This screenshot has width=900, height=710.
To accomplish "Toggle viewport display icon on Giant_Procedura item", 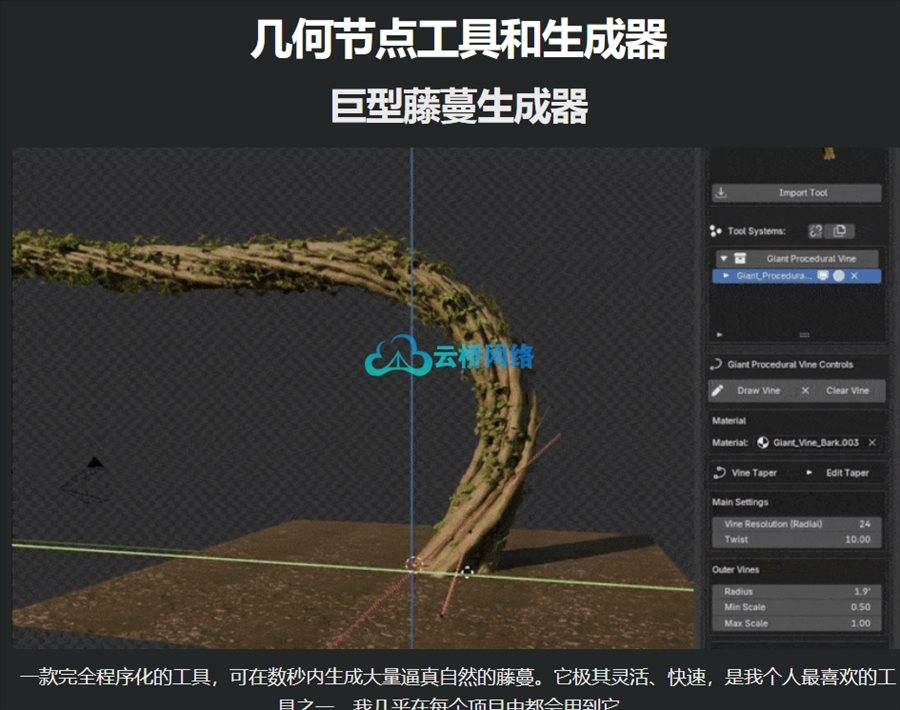I will [x=822, y=275].
